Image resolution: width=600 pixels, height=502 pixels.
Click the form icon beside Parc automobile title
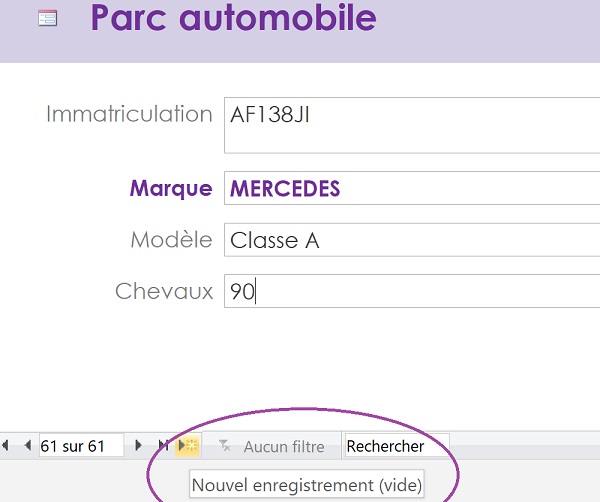tap(48, 18)
